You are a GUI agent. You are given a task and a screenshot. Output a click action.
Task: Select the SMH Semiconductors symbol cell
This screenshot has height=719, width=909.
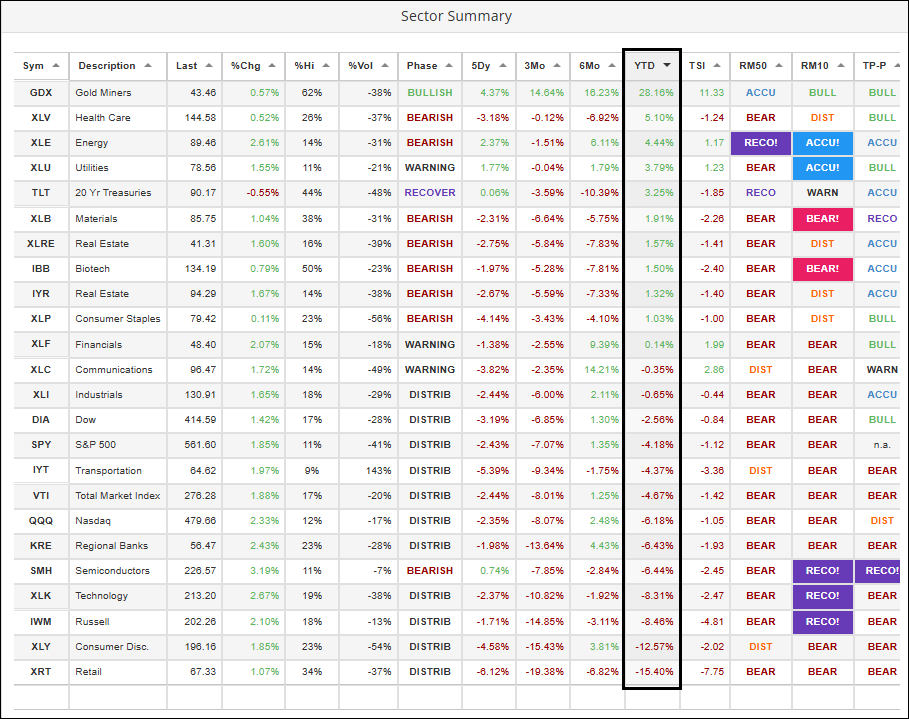pos(41,571)
